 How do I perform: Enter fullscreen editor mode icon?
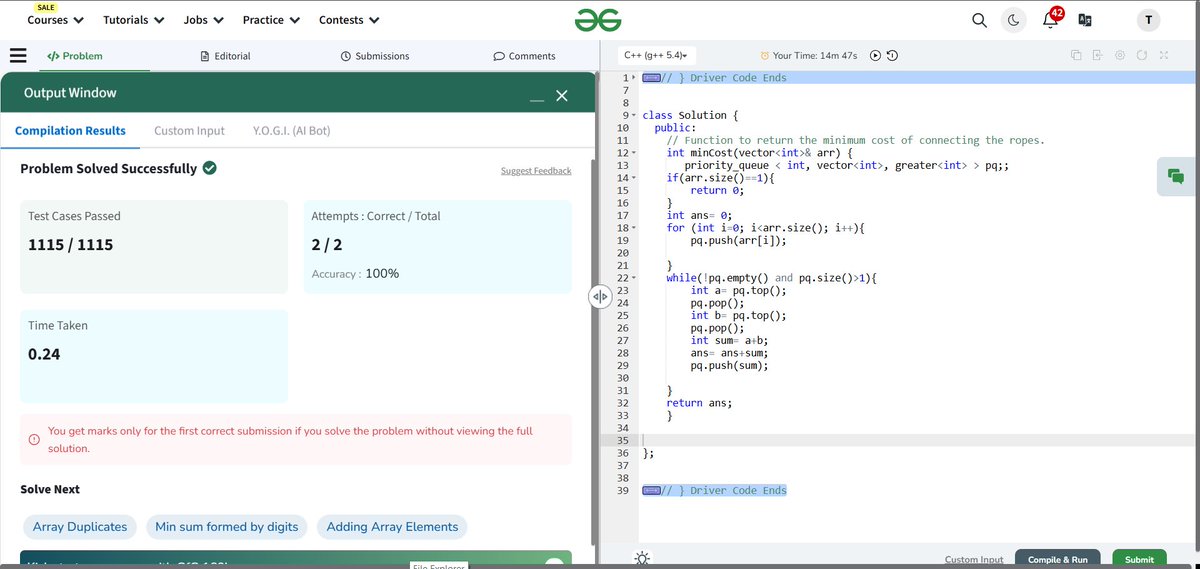coord(1164,55)
